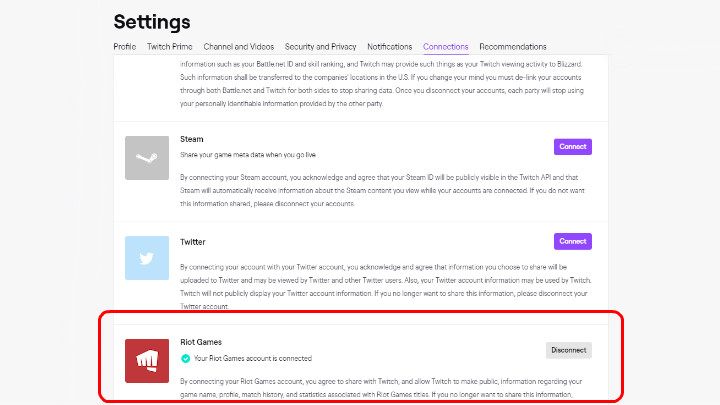Click the Twitter bird logo
This screenshot has width=720, height=405.
[x=146, y=257]
